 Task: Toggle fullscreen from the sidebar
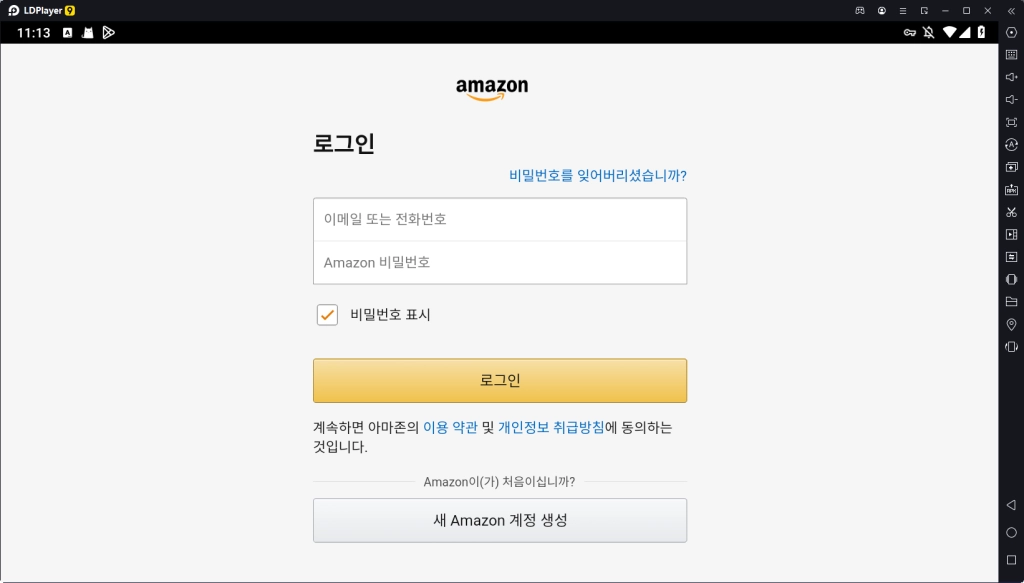[1011, 122]
